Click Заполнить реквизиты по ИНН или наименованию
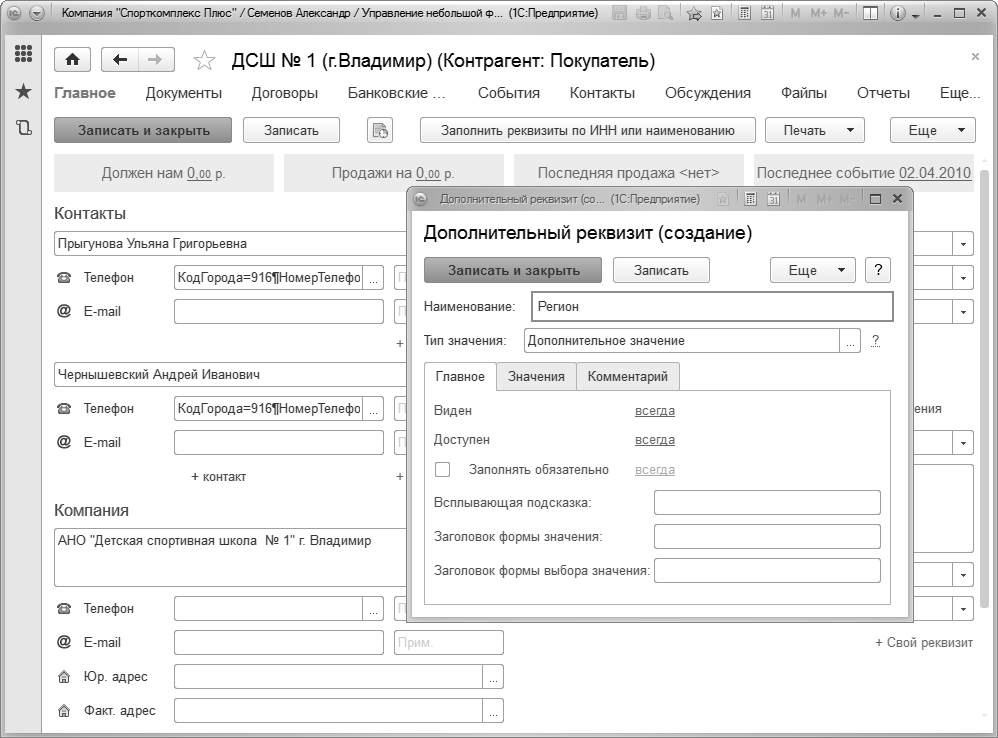The height and width of the screenshot is (738, 998). [587, 130]
